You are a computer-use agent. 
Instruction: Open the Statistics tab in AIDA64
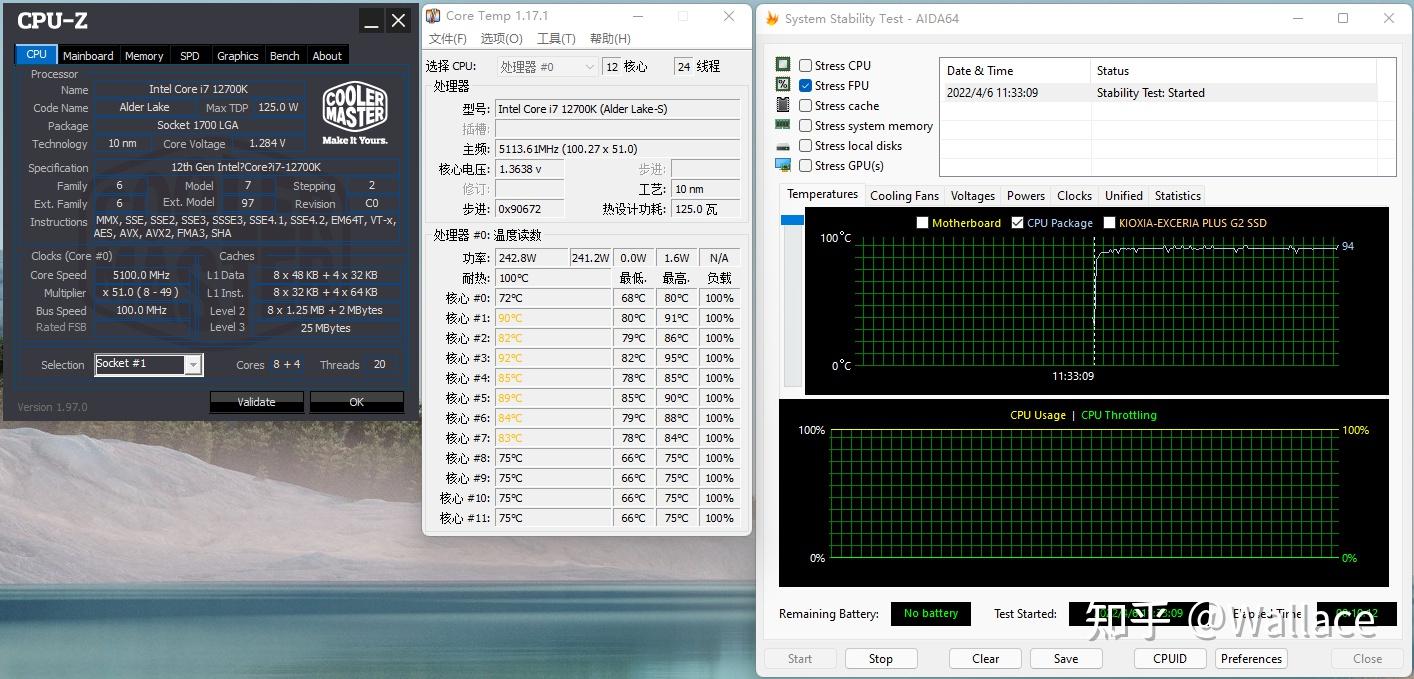coord(1178,196)
